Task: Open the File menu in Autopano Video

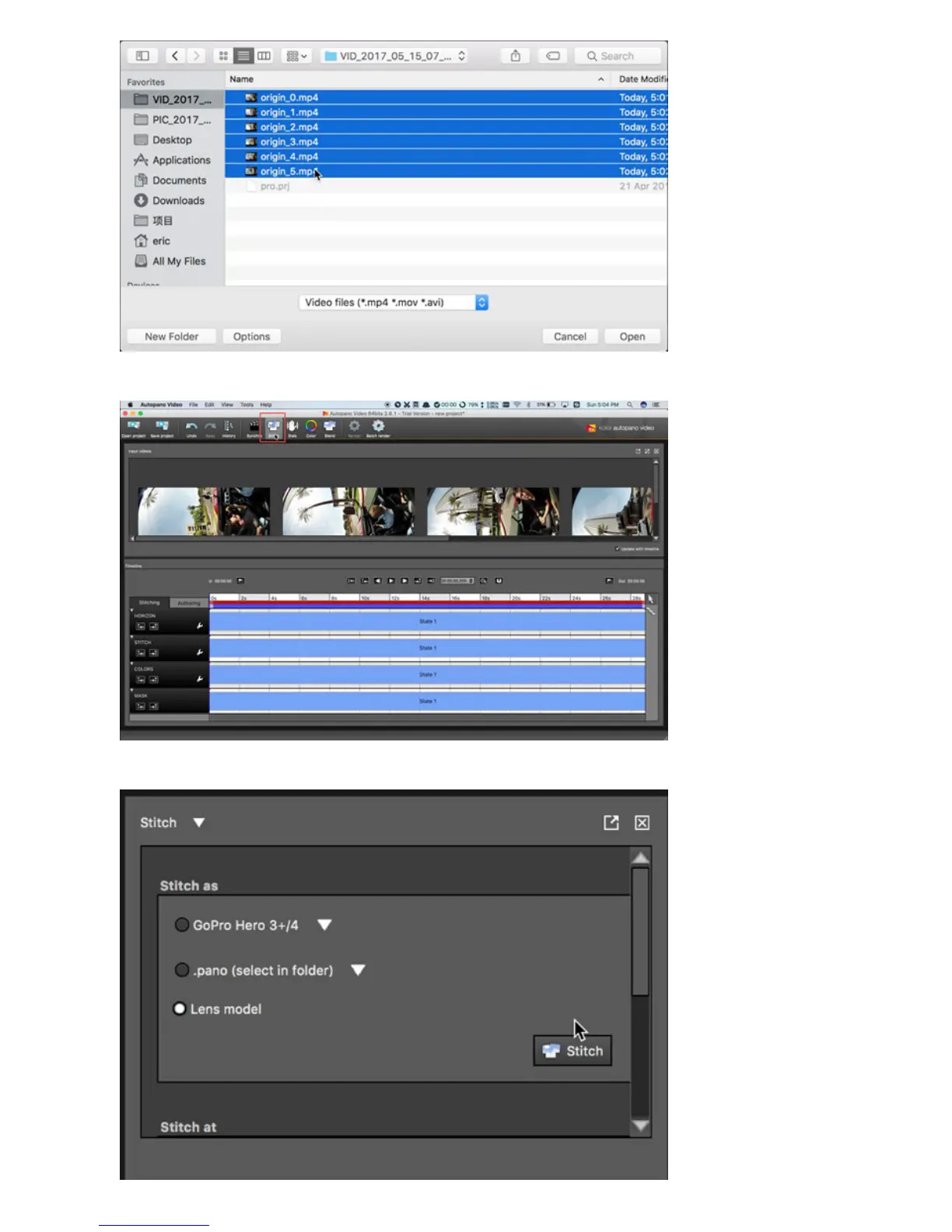Action: (x=193, y=404)
